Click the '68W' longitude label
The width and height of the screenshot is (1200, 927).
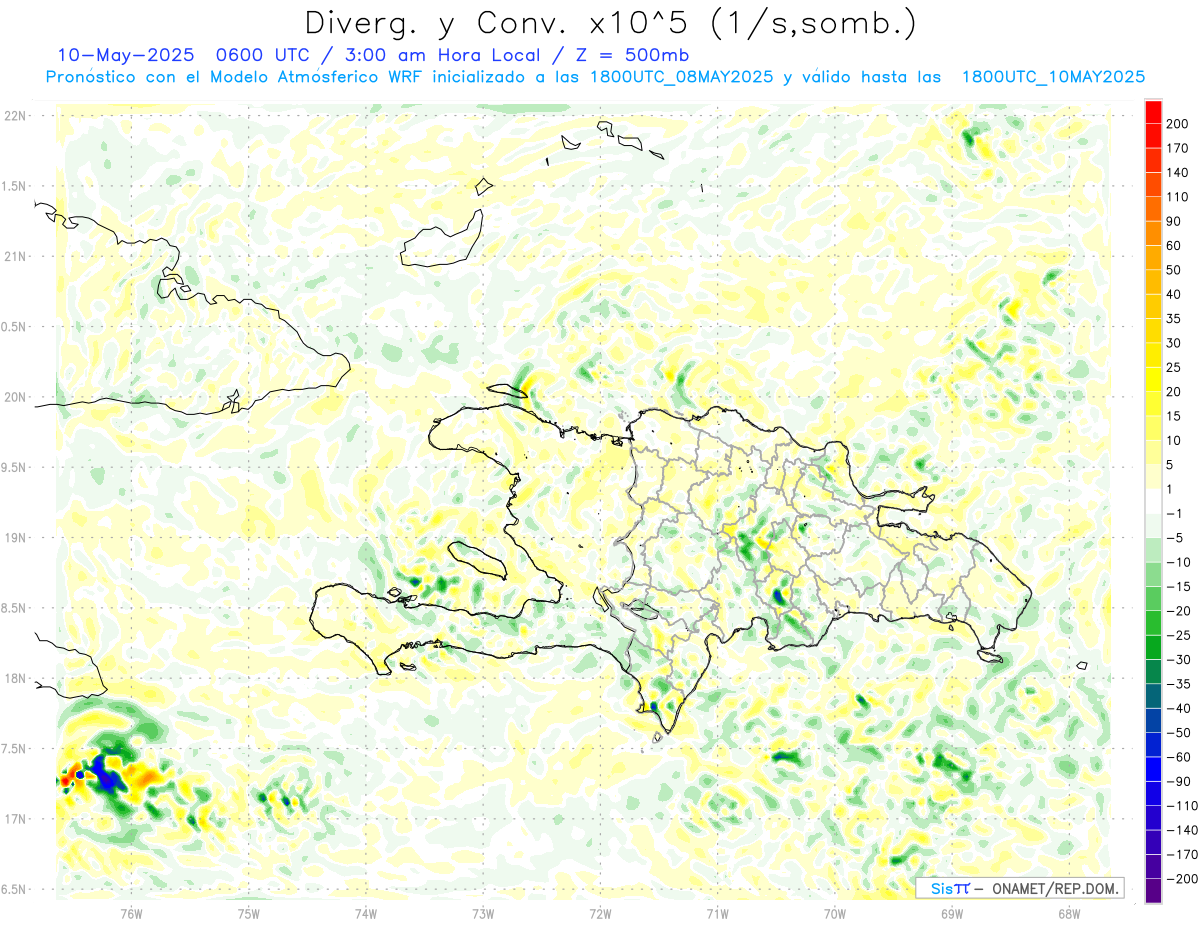(1068, 913)
